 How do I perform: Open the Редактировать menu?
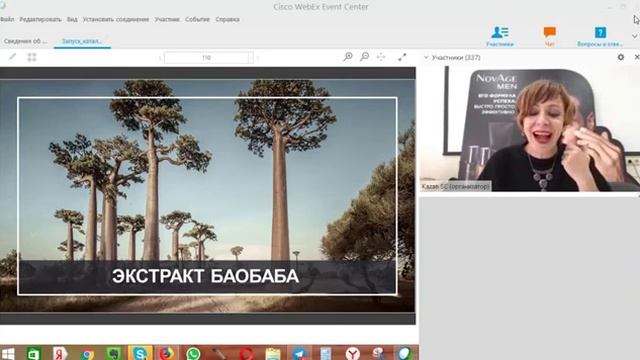point(40,19)
